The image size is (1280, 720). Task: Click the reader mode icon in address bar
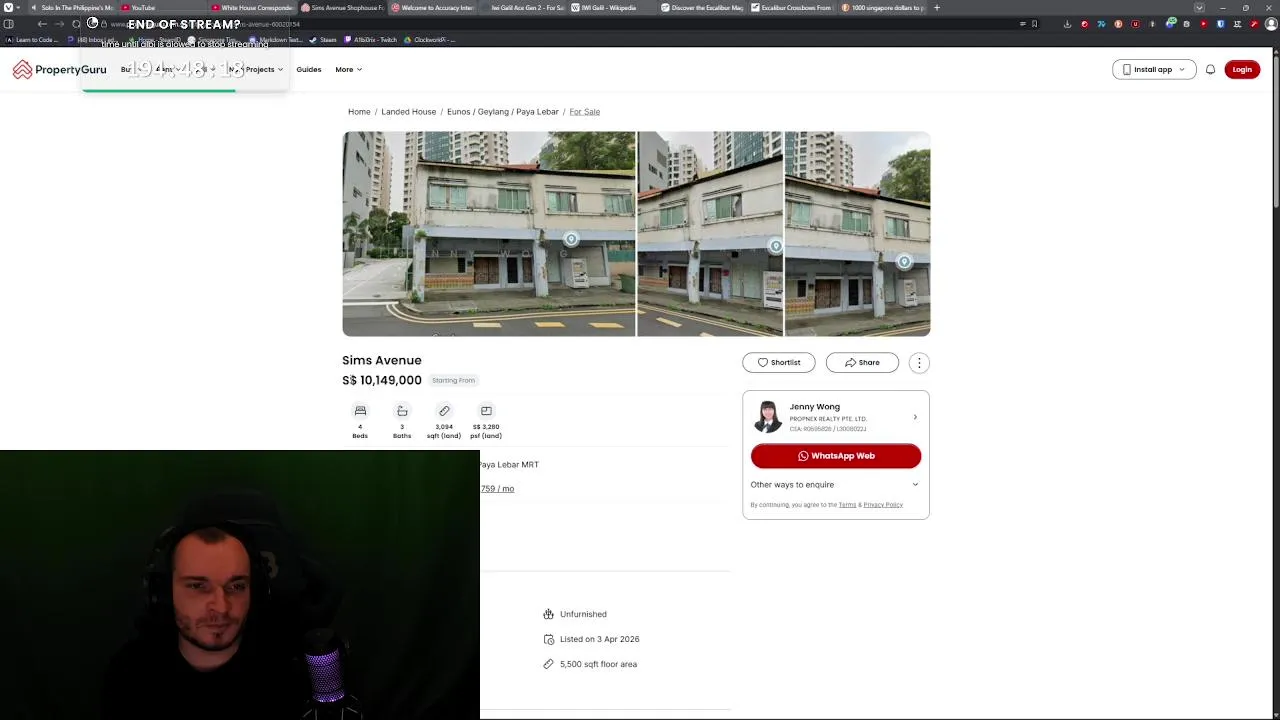[x=1022, y=24]
